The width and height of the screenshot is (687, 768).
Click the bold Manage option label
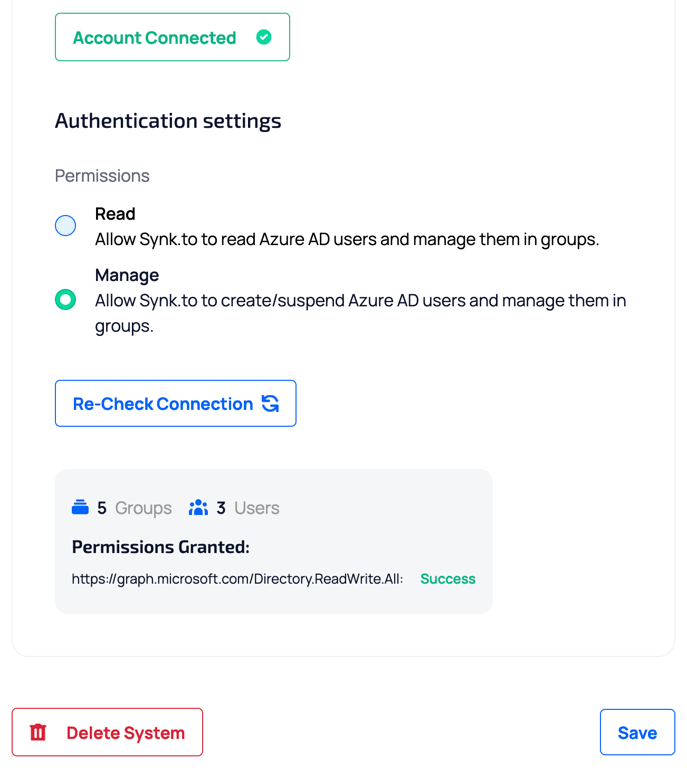tap(127, 274)
